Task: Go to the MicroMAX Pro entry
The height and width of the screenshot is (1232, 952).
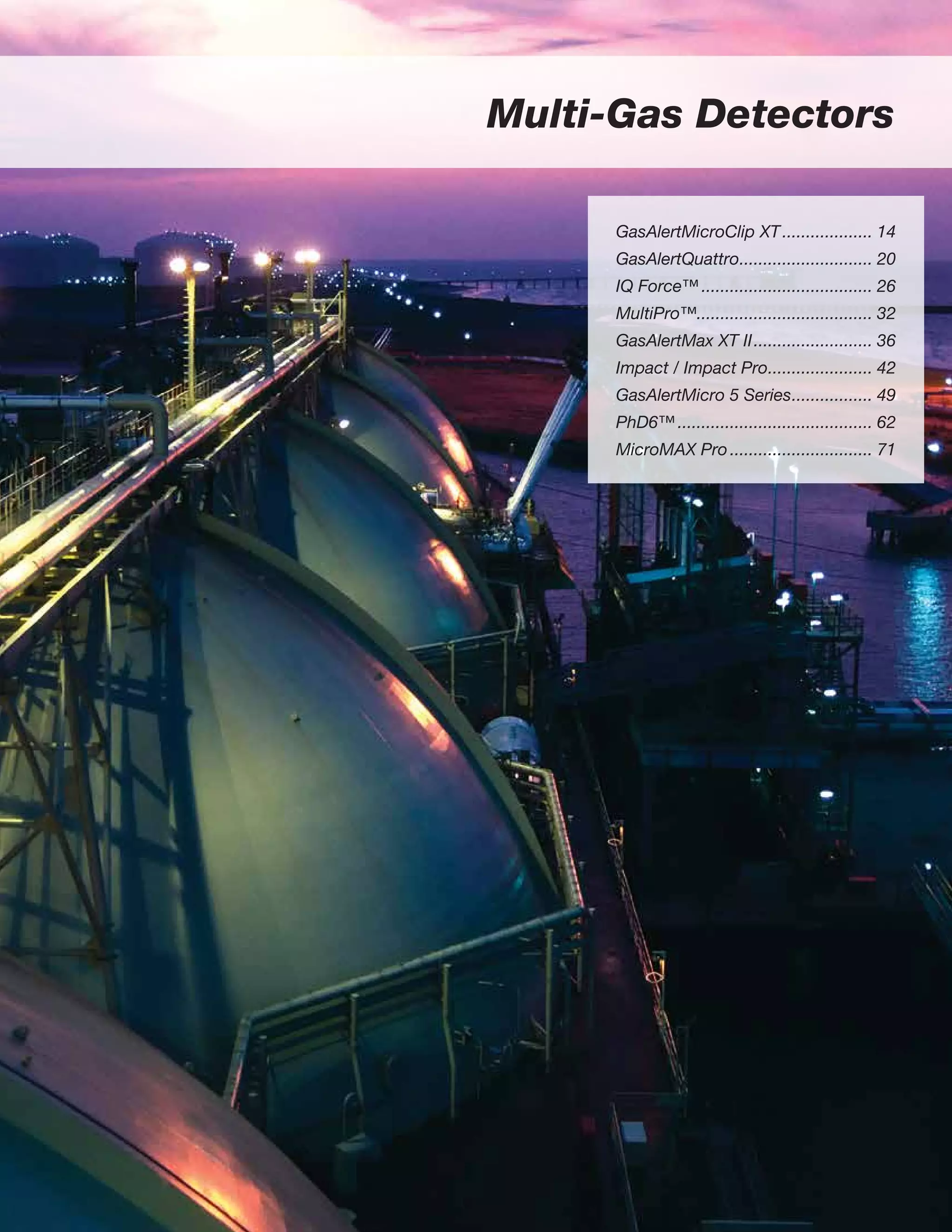Action: [671, 450]
